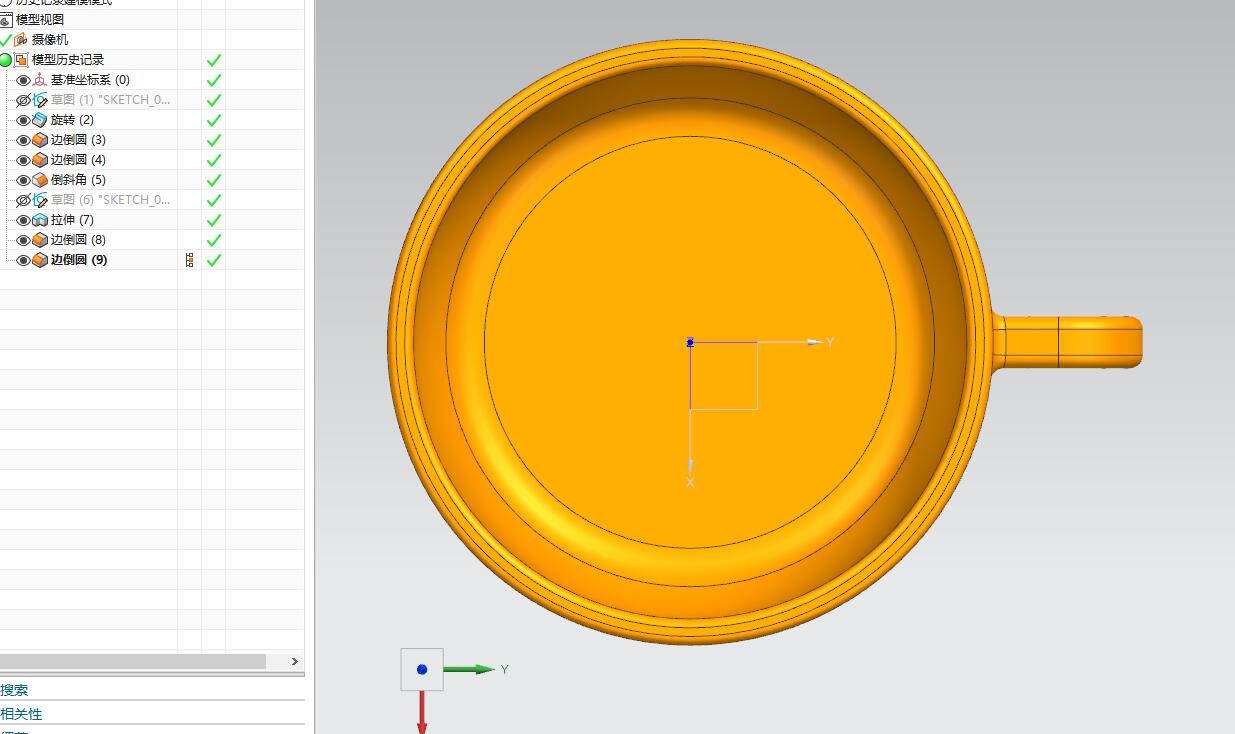The width and height of the screenshot is (1235, 734).
Task: Click the datum coordinate system icon of 基准坐标系 (0)
Action: [x=40, y=80]
